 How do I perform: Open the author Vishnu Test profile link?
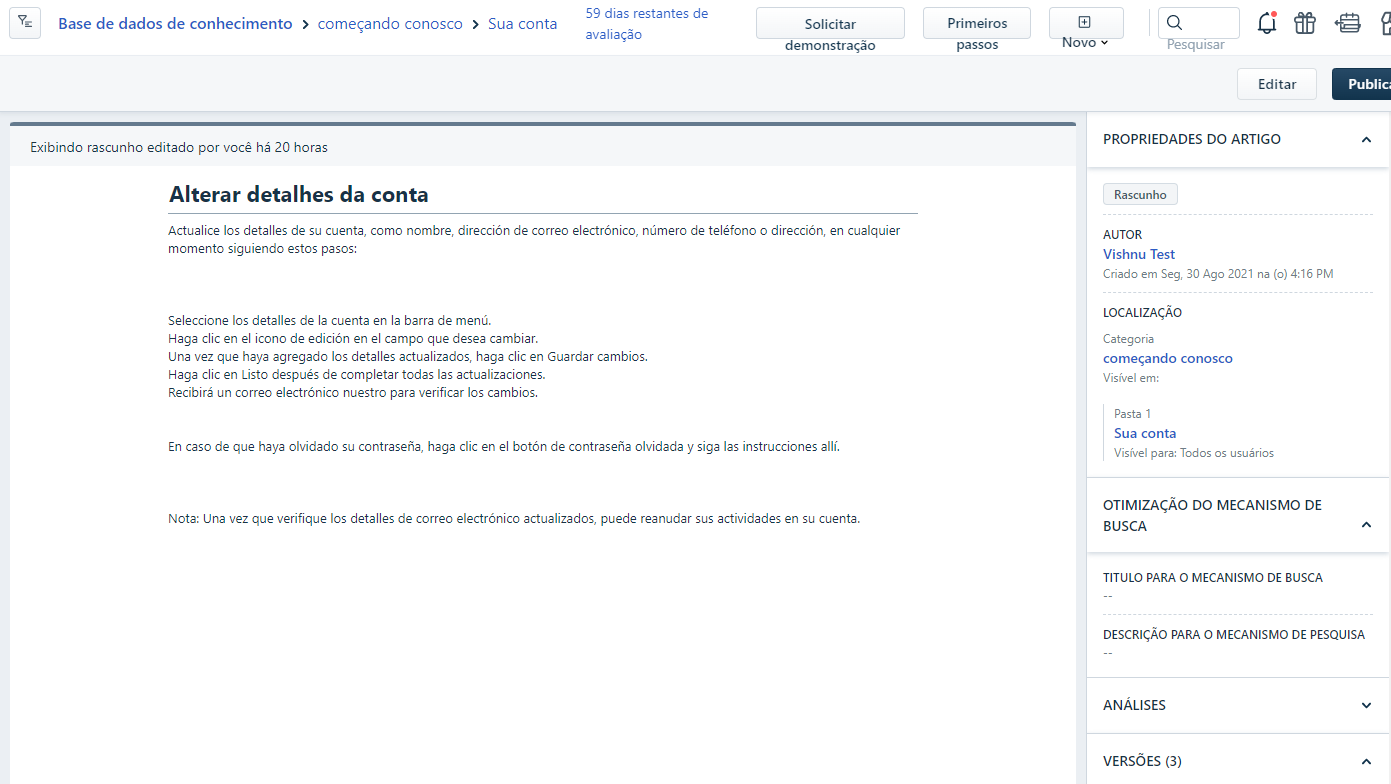(1139, 254)
